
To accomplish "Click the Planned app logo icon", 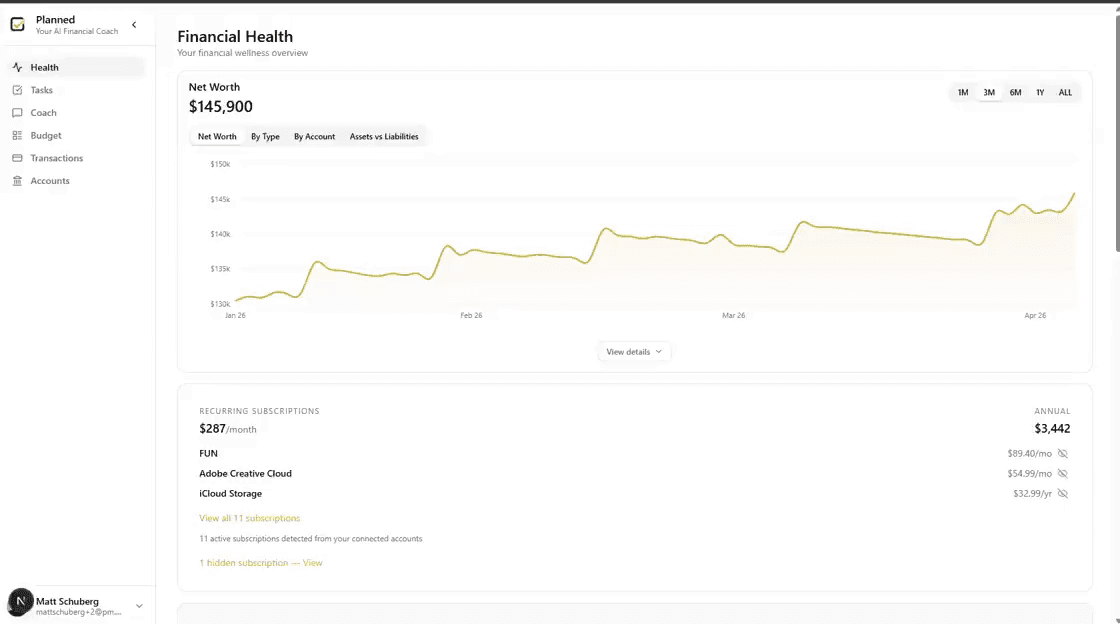I will [17, 24].
